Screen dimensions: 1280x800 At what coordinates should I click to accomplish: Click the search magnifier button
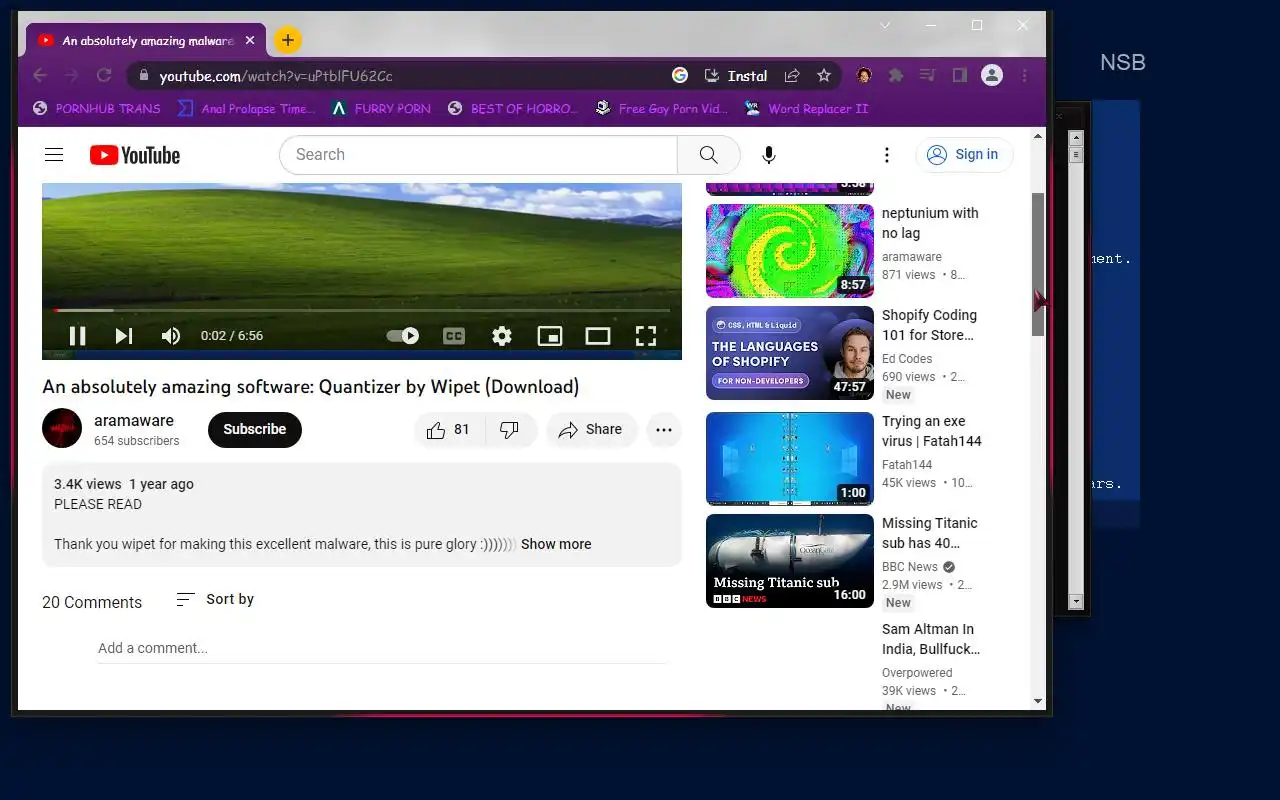point(709,155)
